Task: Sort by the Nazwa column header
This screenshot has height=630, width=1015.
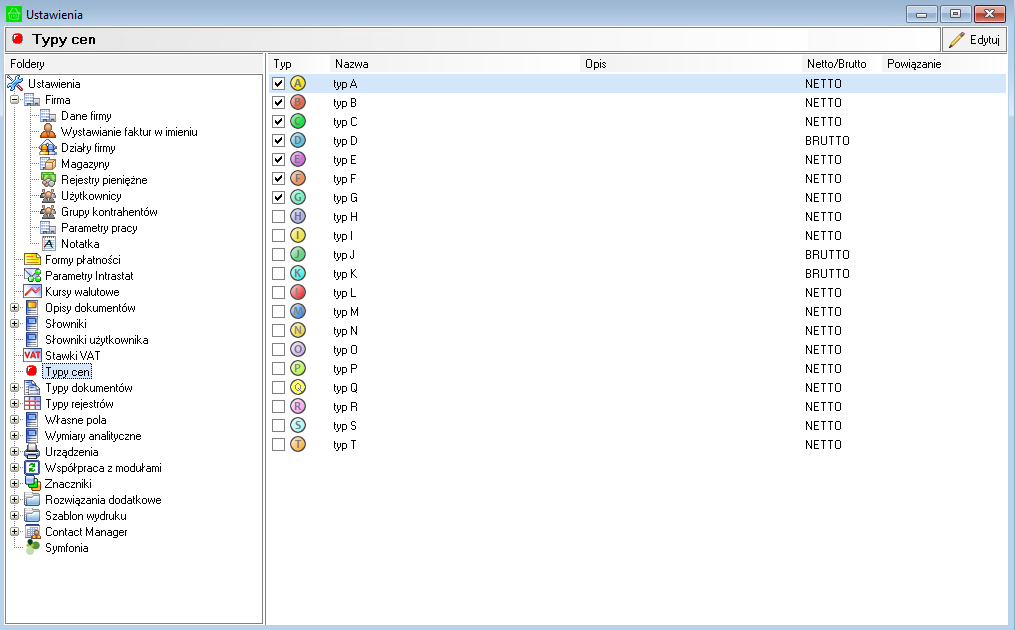Action: [351, 64]
